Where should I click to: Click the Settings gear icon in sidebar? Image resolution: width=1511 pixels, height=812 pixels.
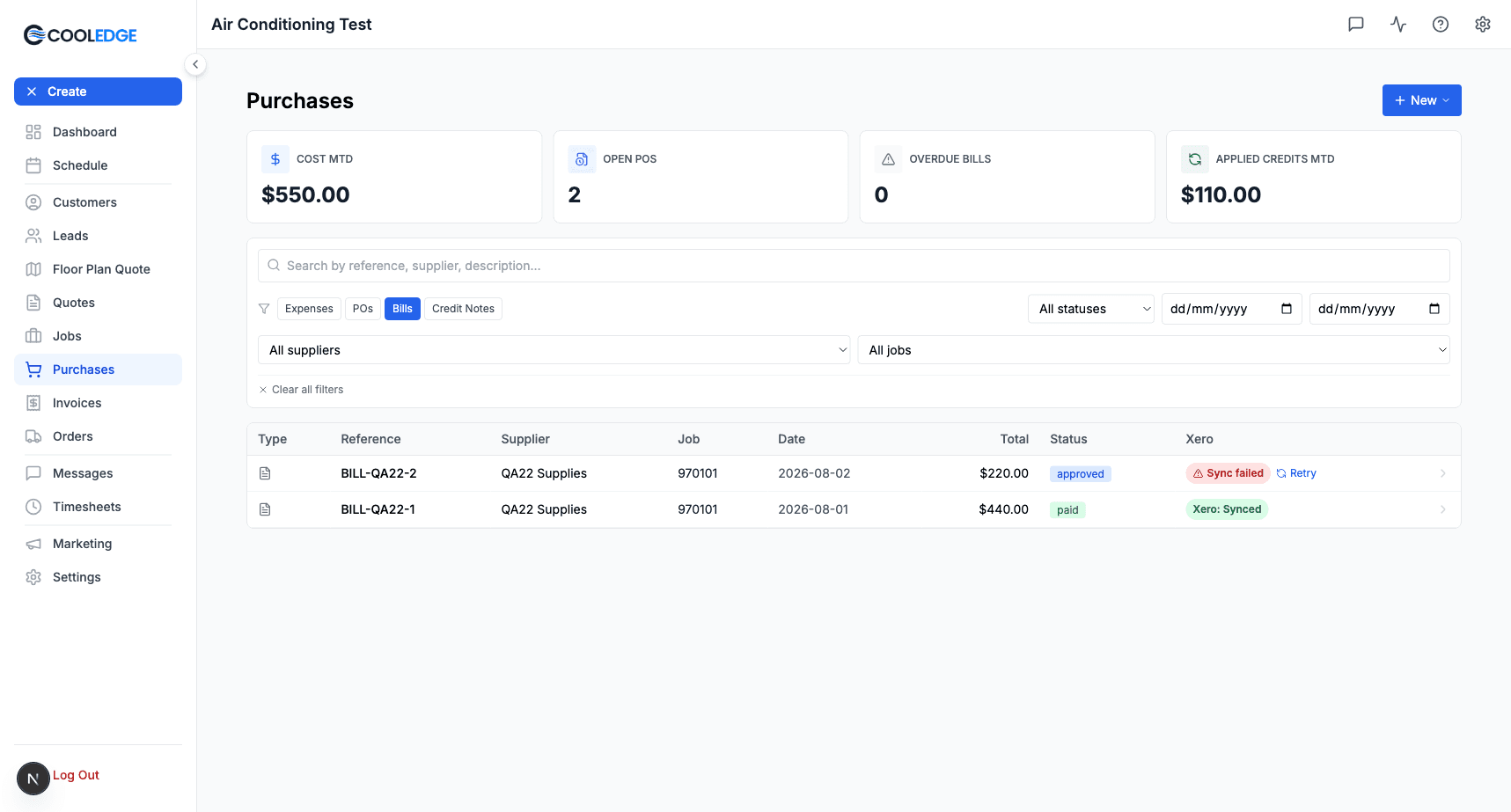[x=33, y=577]
